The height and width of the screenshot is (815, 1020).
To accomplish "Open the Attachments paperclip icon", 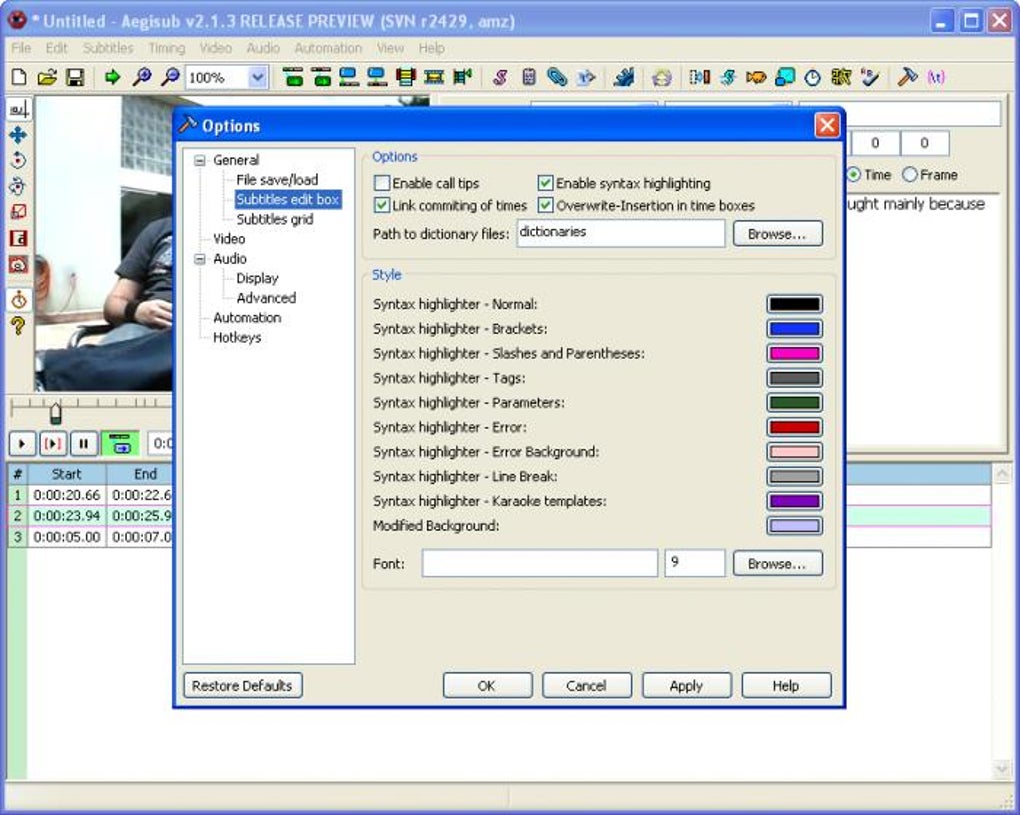I will click(x=557, y=77).
